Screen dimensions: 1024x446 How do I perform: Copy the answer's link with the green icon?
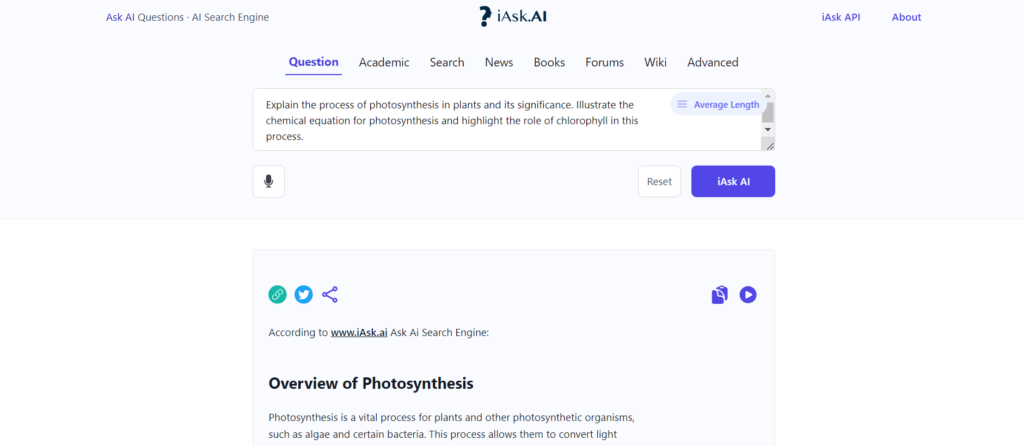[278, 294]
